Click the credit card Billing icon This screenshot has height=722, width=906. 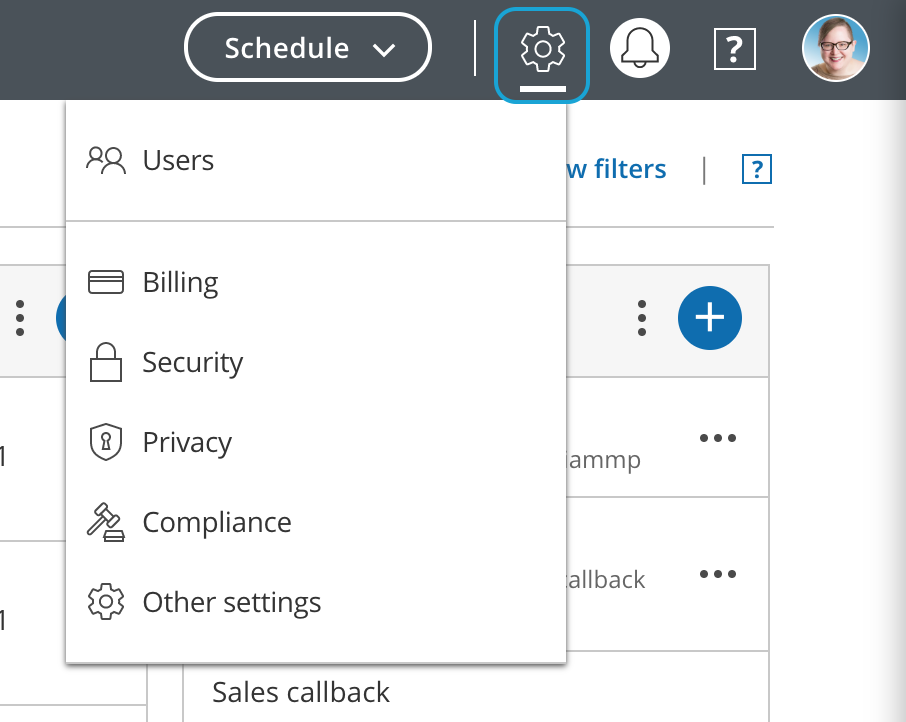(x=106, y=282)
